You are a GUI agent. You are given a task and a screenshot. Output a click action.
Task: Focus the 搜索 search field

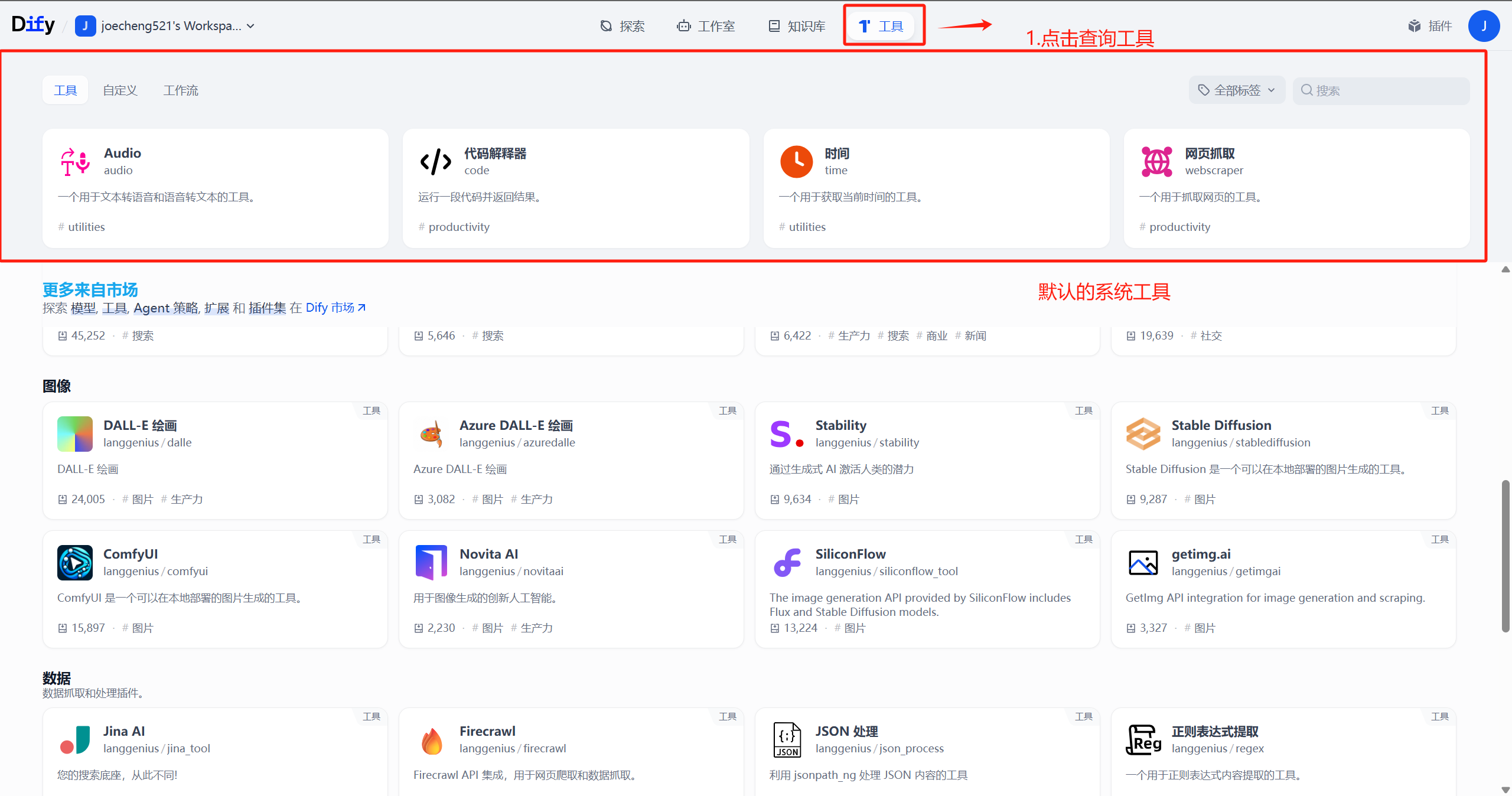tap(1381, 90)
